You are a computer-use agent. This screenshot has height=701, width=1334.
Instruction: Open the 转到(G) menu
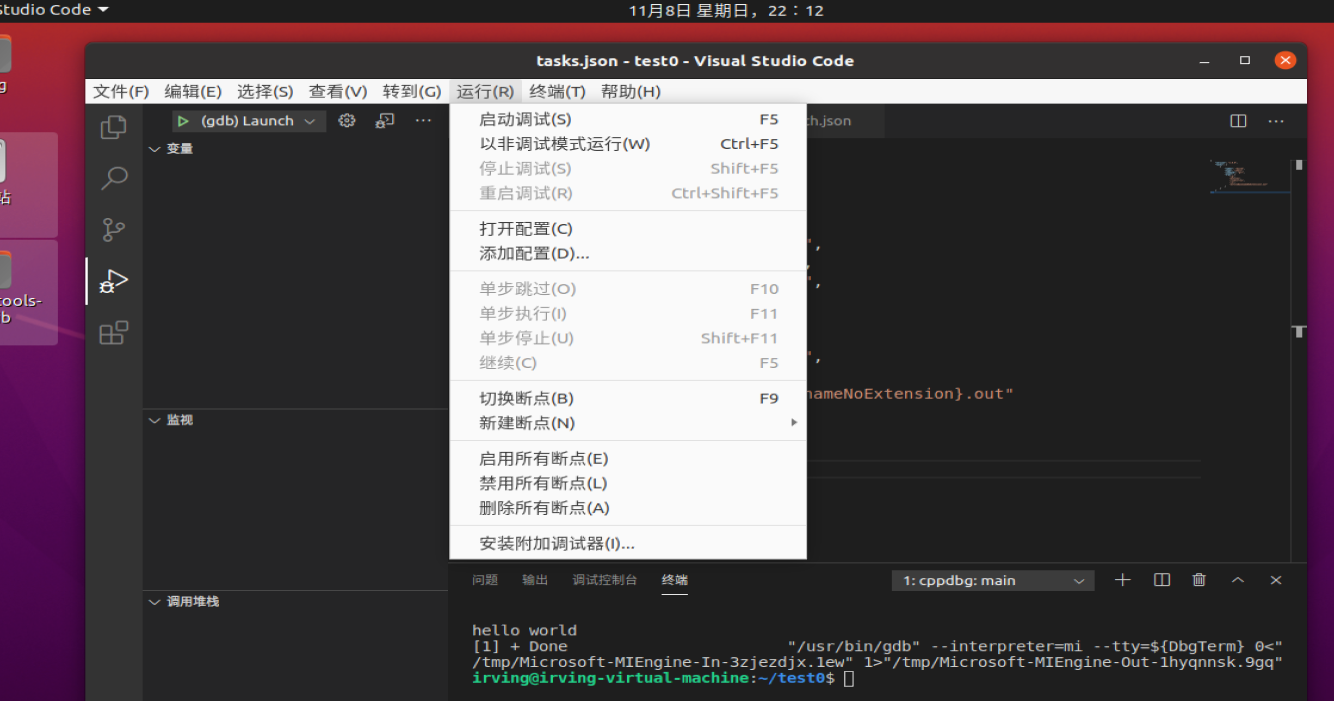pos(412,92)
